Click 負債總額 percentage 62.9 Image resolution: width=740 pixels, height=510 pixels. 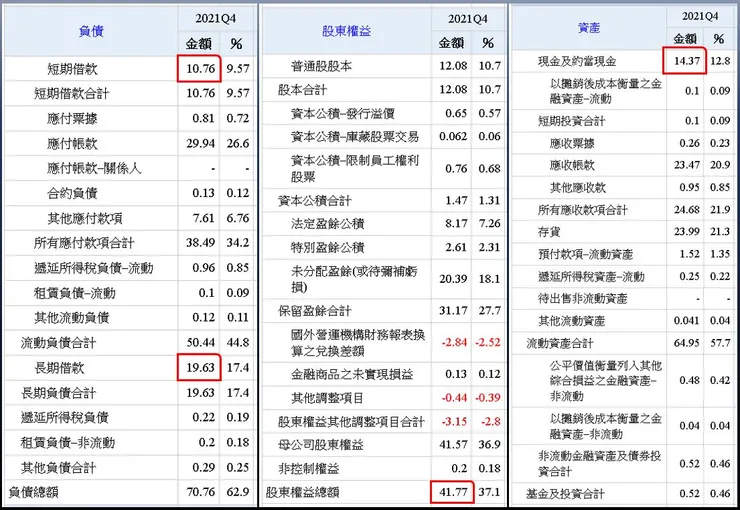238,492
